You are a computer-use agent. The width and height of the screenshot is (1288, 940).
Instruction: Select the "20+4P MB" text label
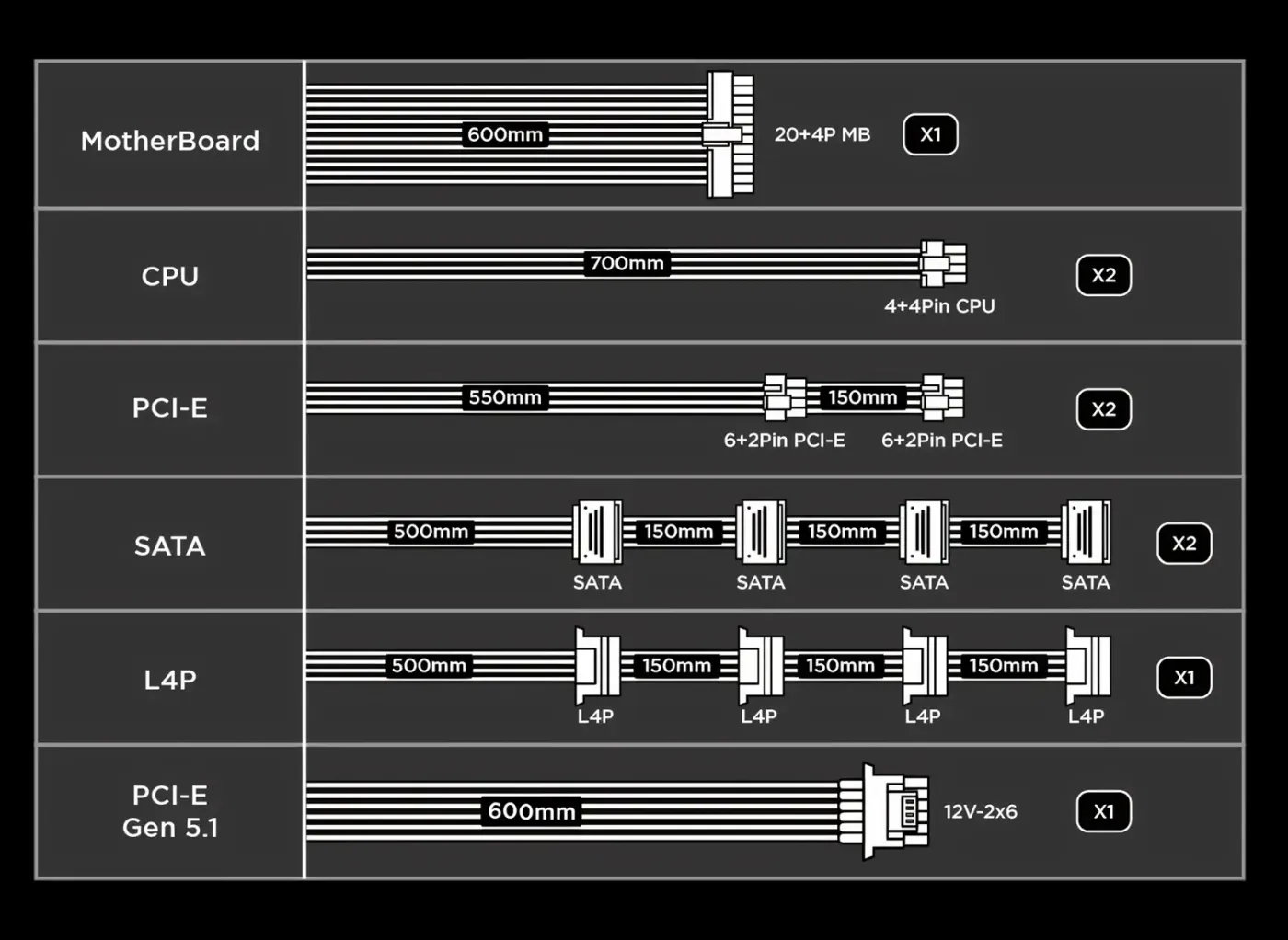pyautogui.click(x=822, y=134)
